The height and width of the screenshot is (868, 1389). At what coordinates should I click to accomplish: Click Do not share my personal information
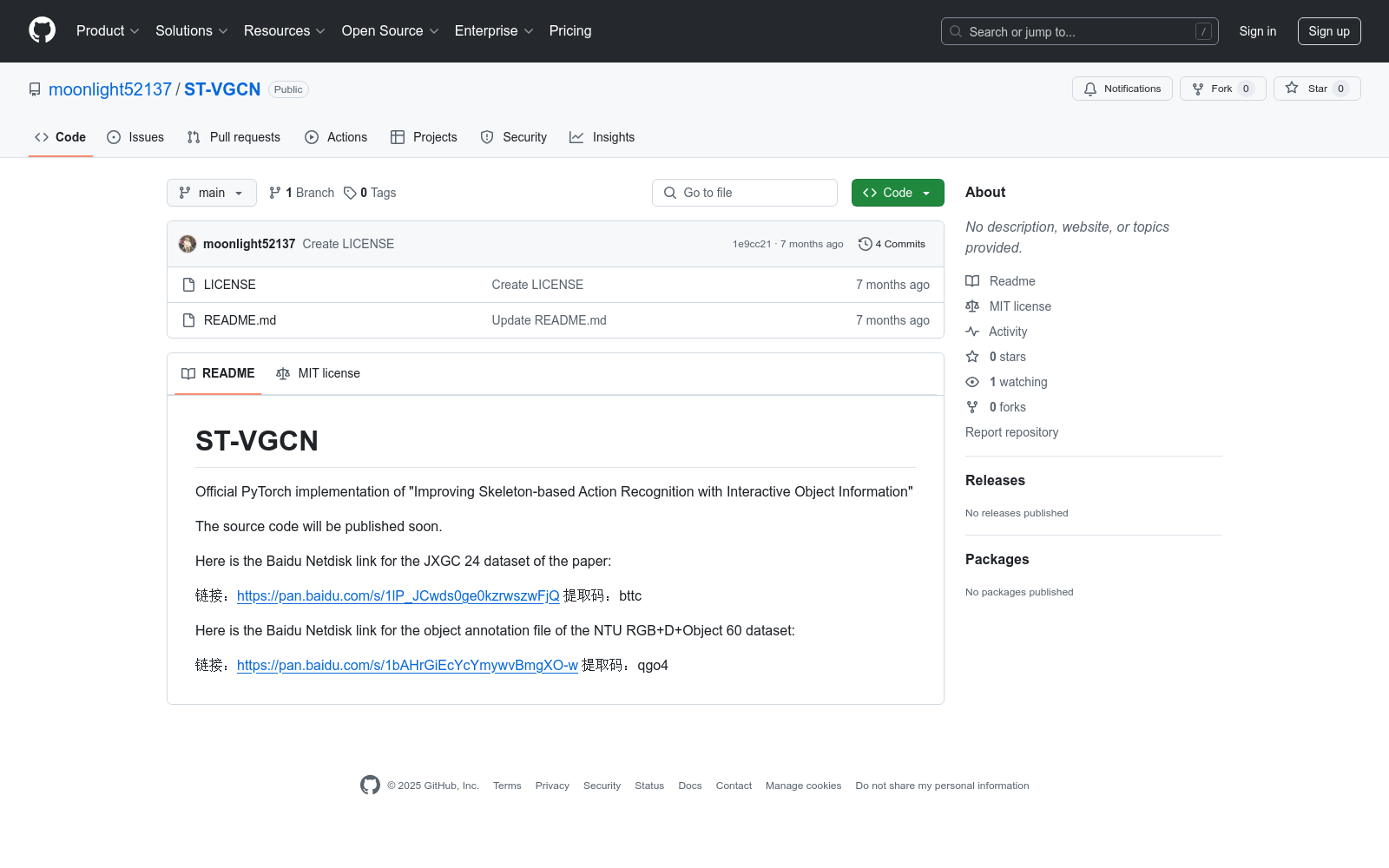(x=942, y=786)
